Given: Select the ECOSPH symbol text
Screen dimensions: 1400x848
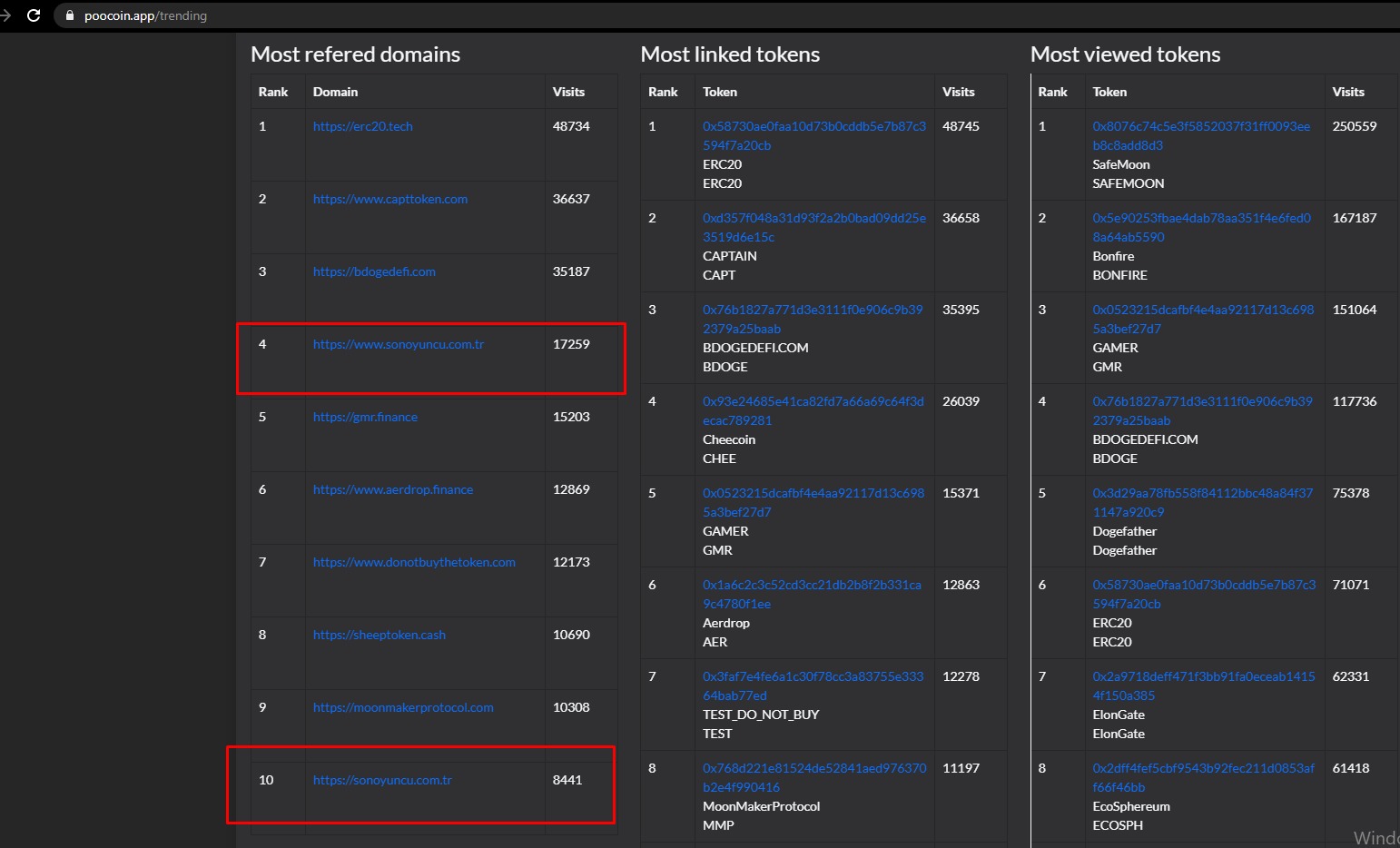Looking at the screenshot, I should (x=1118, y=825).
